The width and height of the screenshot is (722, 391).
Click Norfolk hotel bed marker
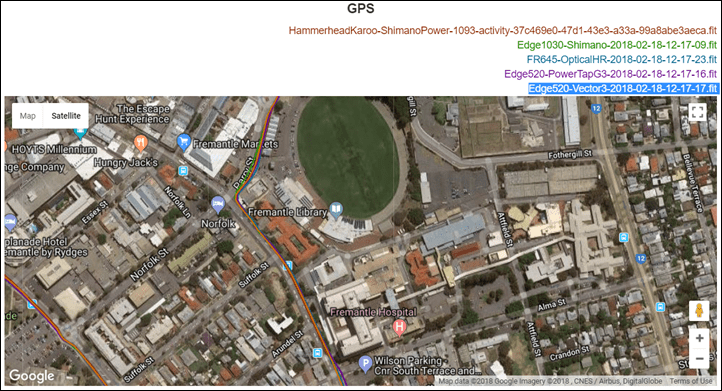[x=218, y=204]
